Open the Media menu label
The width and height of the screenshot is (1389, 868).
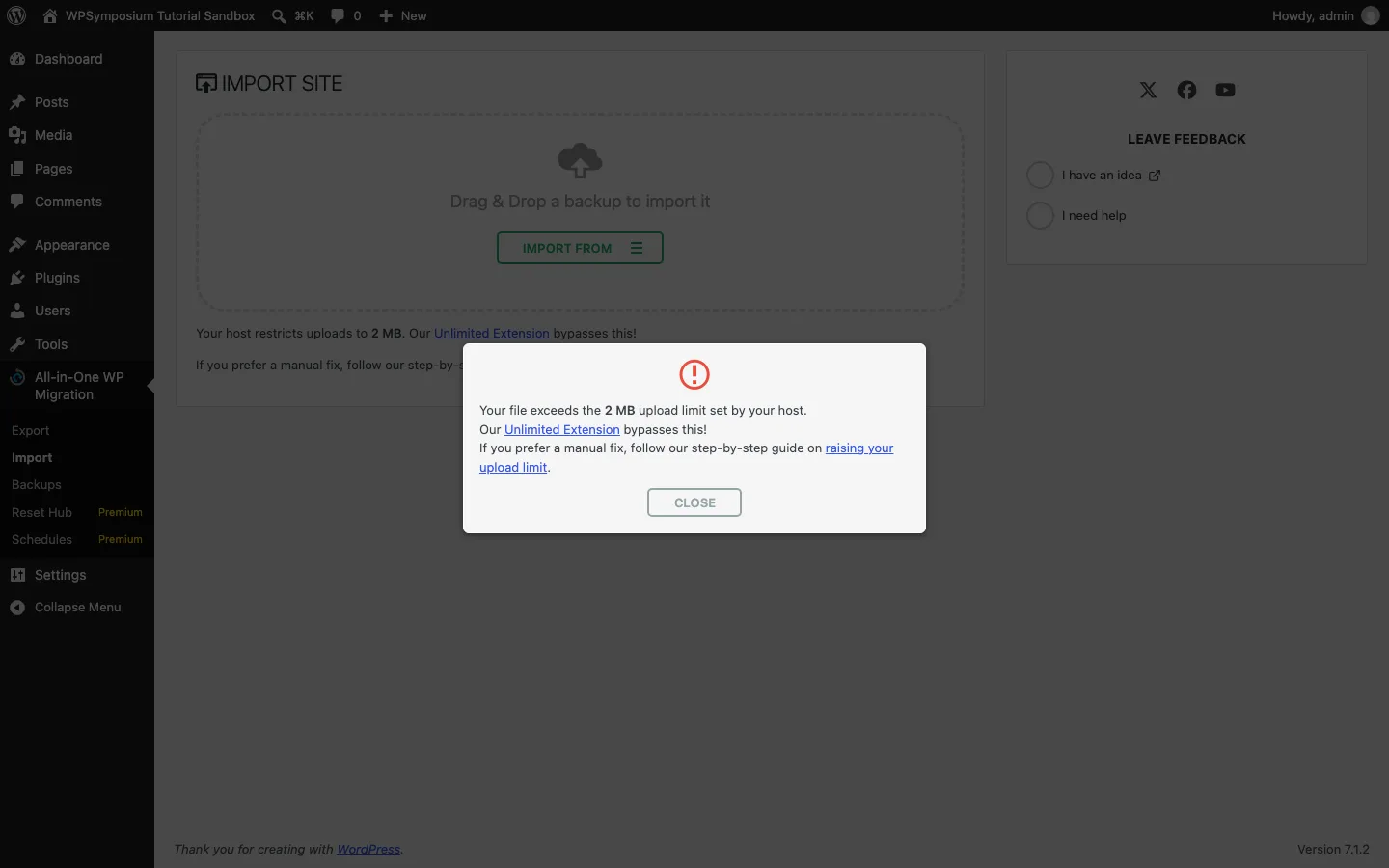tap(54, 135)
